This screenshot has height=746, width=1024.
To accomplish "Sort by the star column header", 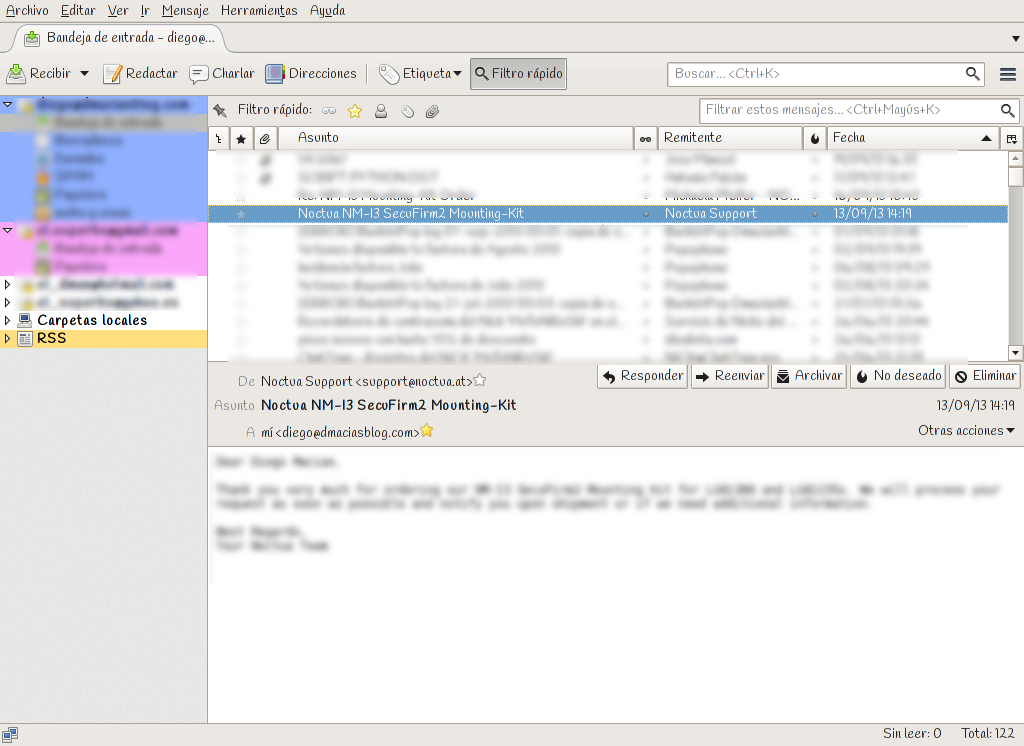I will coord(241,138).
